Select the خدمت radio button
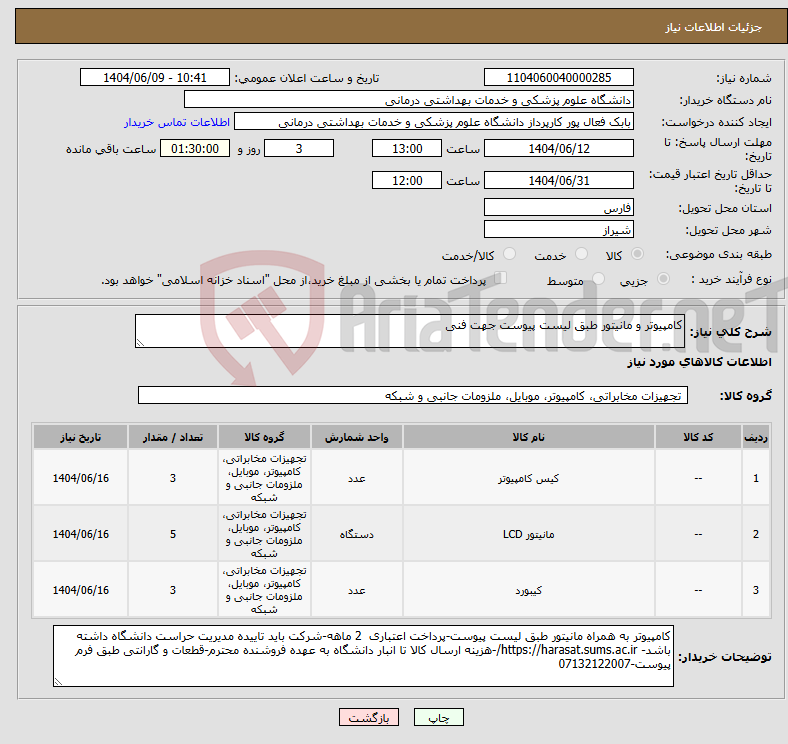This screenshot has height=744, width=788. 581,254
